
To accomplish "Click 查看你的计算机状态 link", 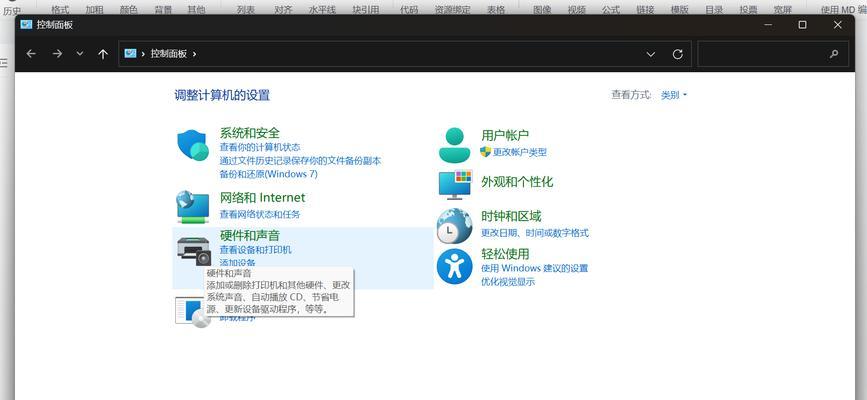I will [260, 147].
